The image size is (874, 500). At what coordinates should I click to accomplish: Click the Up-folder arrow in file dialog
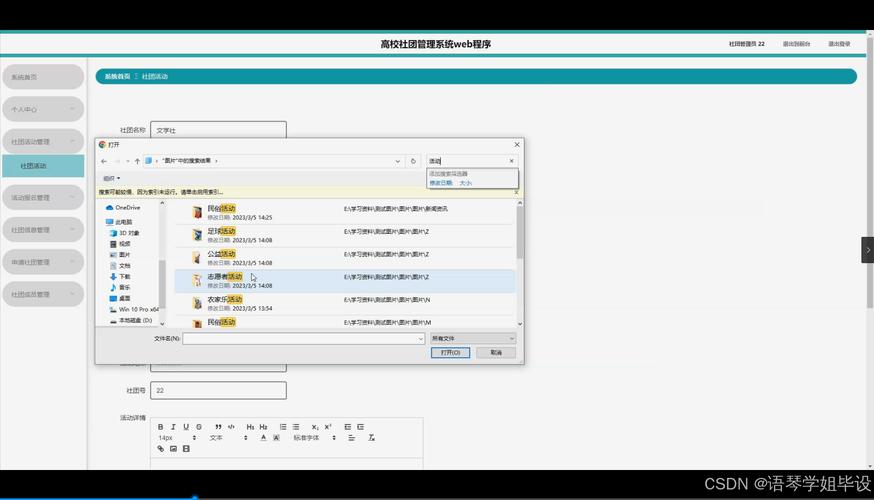[x=137, y=161]
